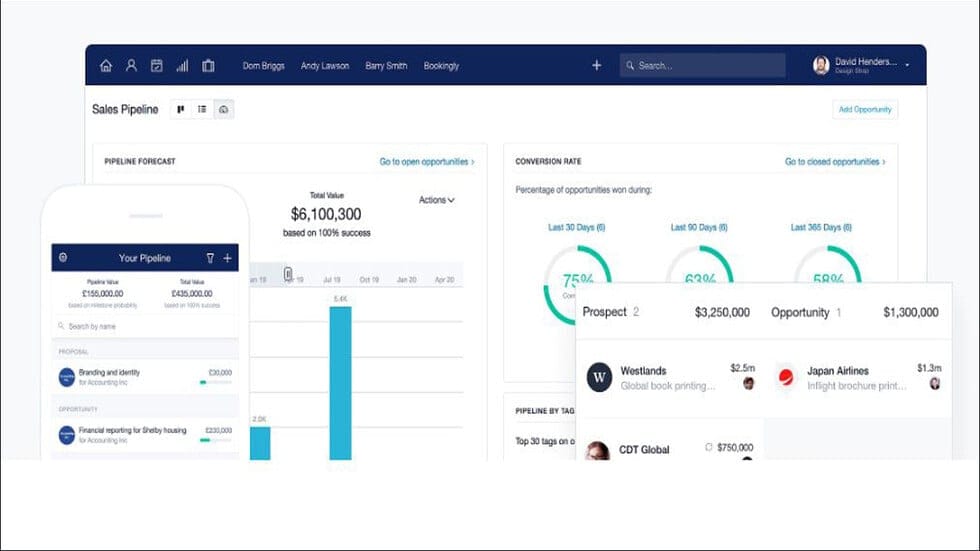
Task: Open the Andy Lawson tab
Action: (324, 66)
